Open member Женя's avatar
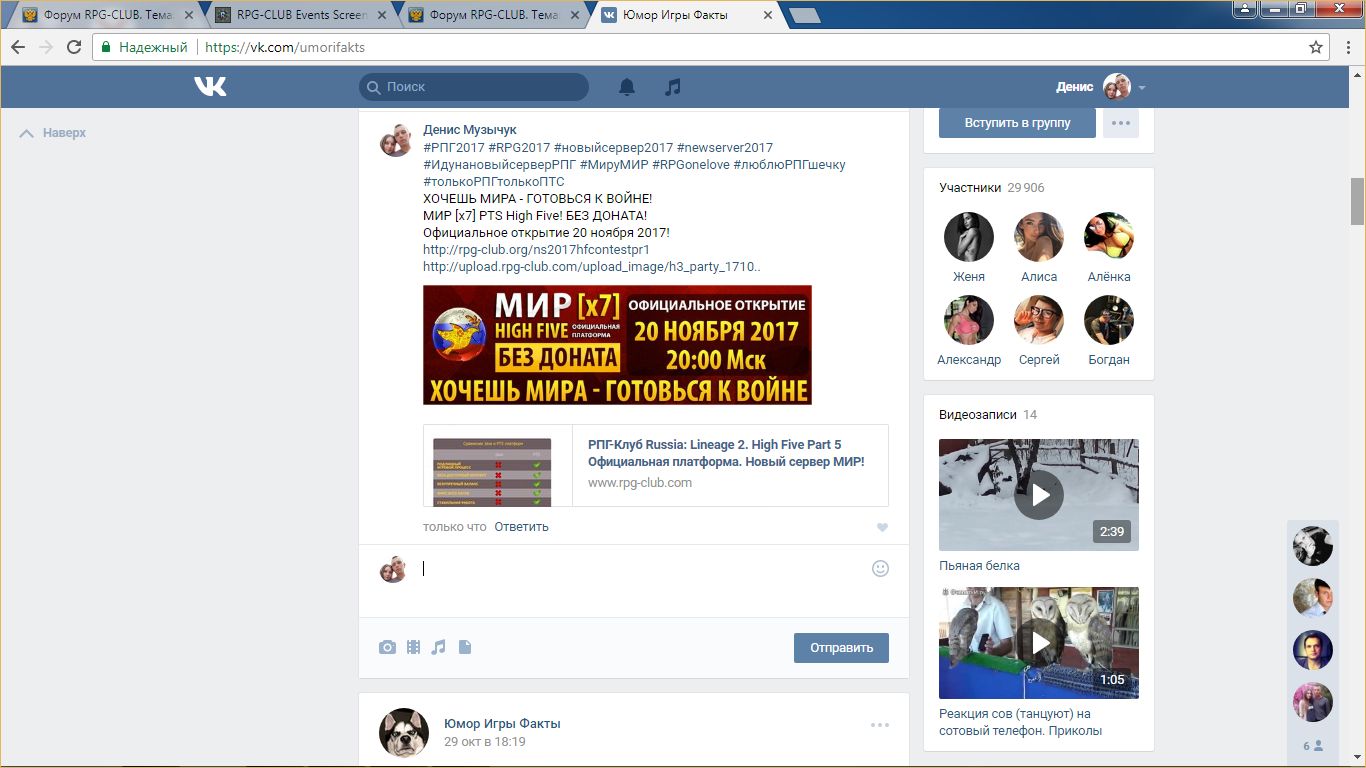Image resolution: width=1366 pixels, height=768 pixels. coord(969,237)
